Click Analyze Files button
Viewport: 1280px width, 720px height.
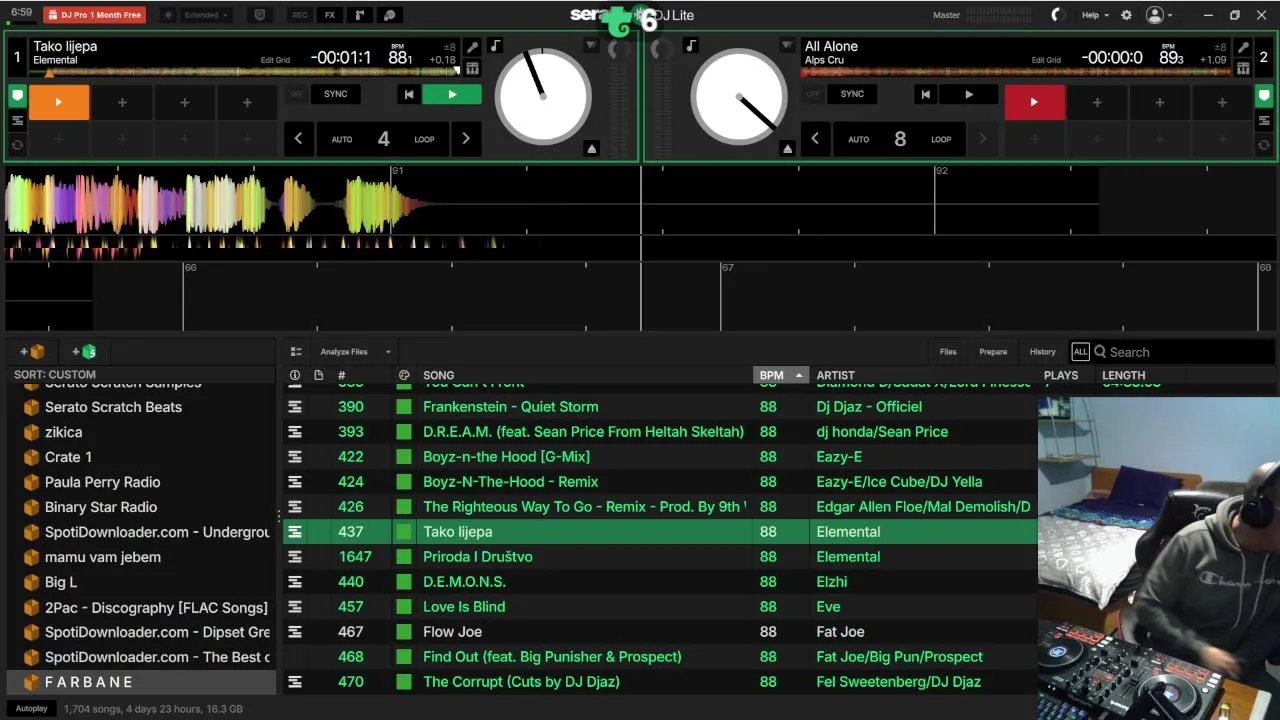coord(344,352)
